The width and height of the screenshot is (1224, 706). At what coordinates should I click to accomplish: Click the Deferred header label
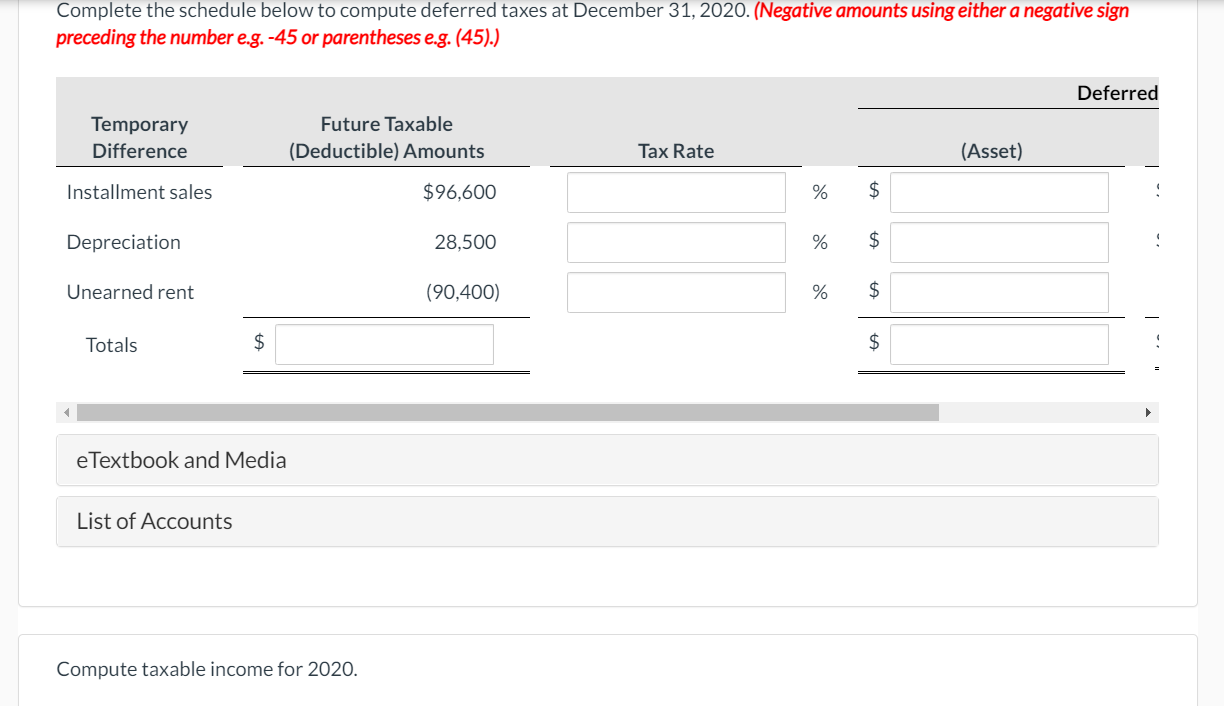point(1118,92)
